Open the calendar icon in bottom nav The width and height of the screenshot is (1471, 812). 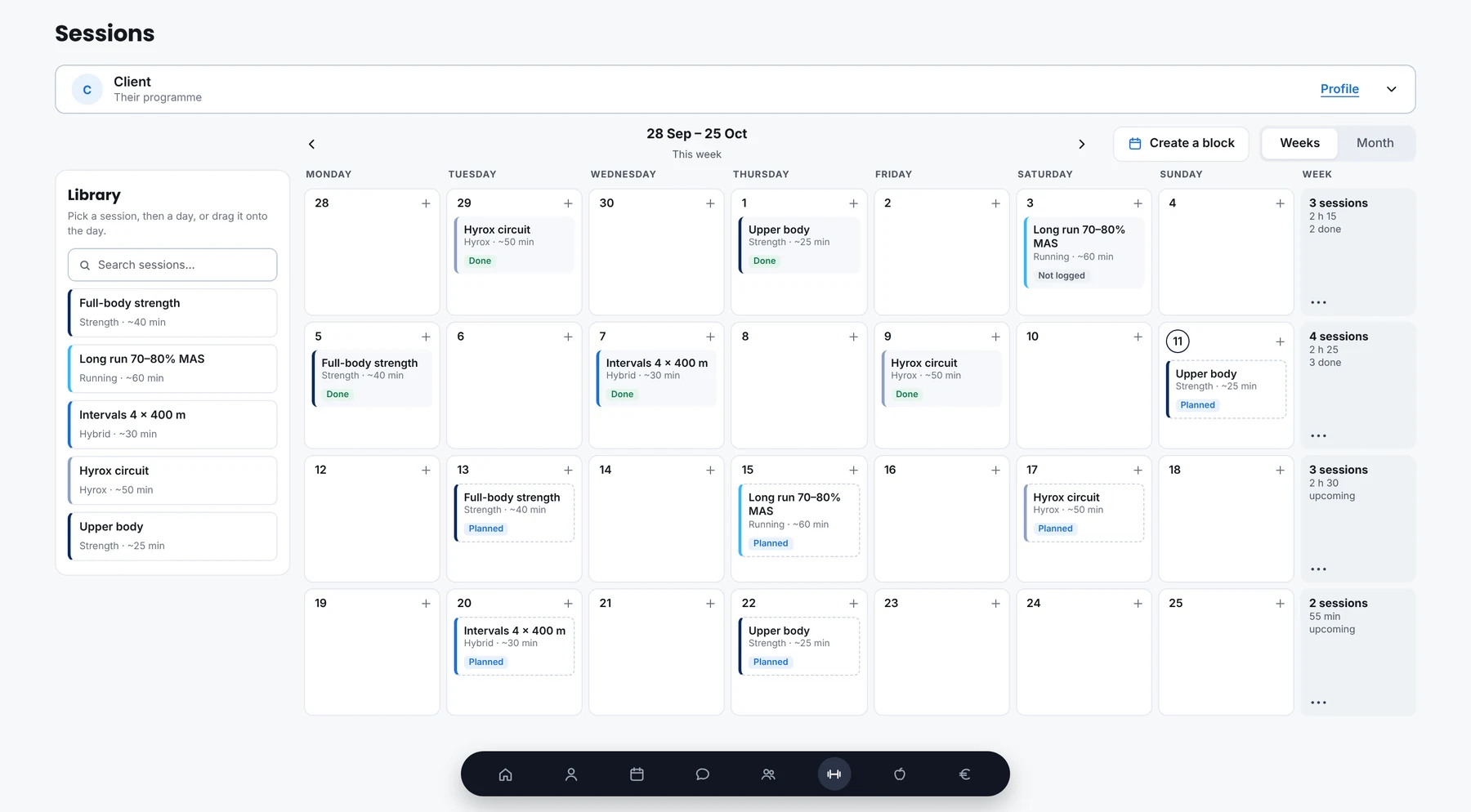(637, 774)
